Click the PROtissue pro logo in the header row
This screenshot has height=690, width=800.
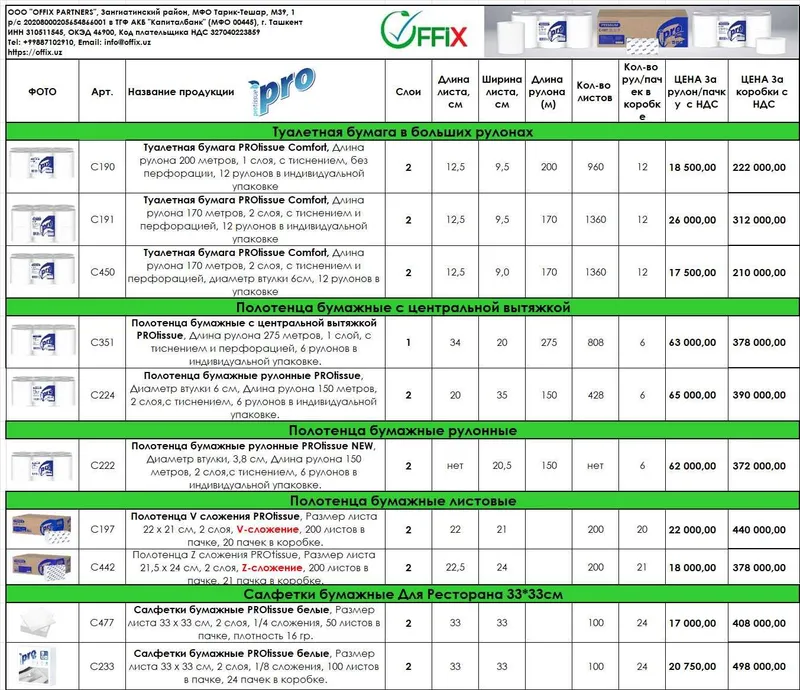(x=282, y=91)
